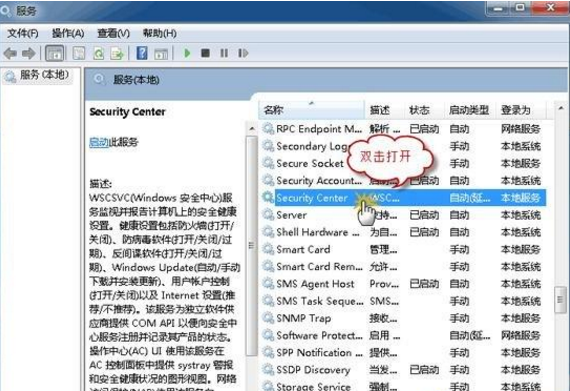Toggle the show/hide console tree icon

[55, 53]
